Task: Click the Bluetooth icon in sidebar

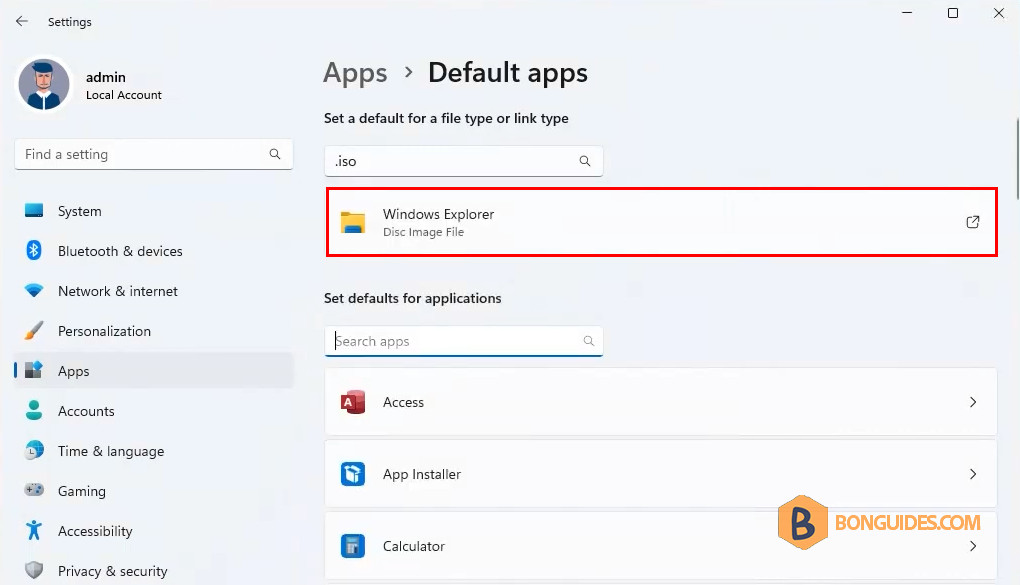Action: coord(34,251)
